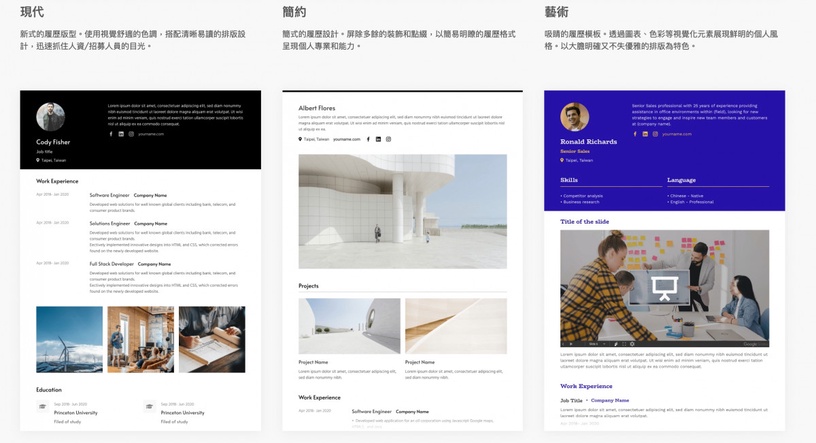Image resolution: width=816 pixels, height=443 pixels.
Task: Click the 簡約 template heading
Action: point(294,12)
